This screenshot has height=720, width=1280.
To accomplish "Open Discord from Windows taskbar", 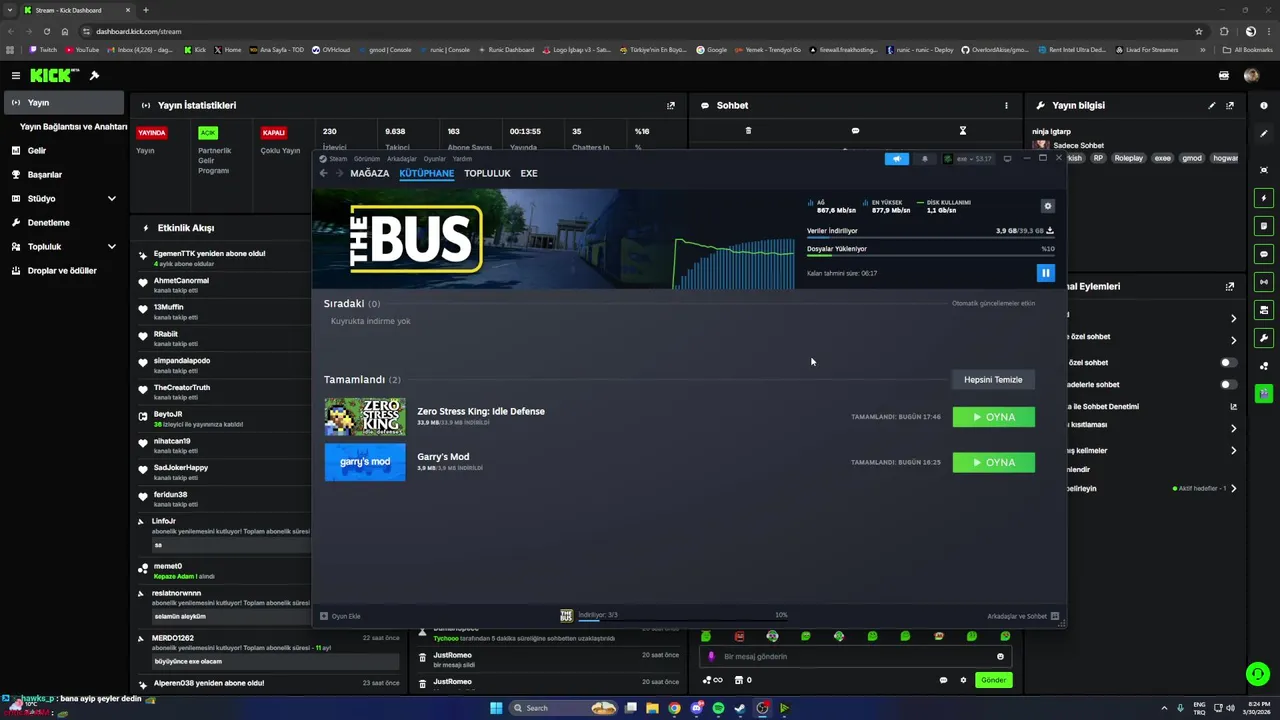I will [x=696, y=708].
